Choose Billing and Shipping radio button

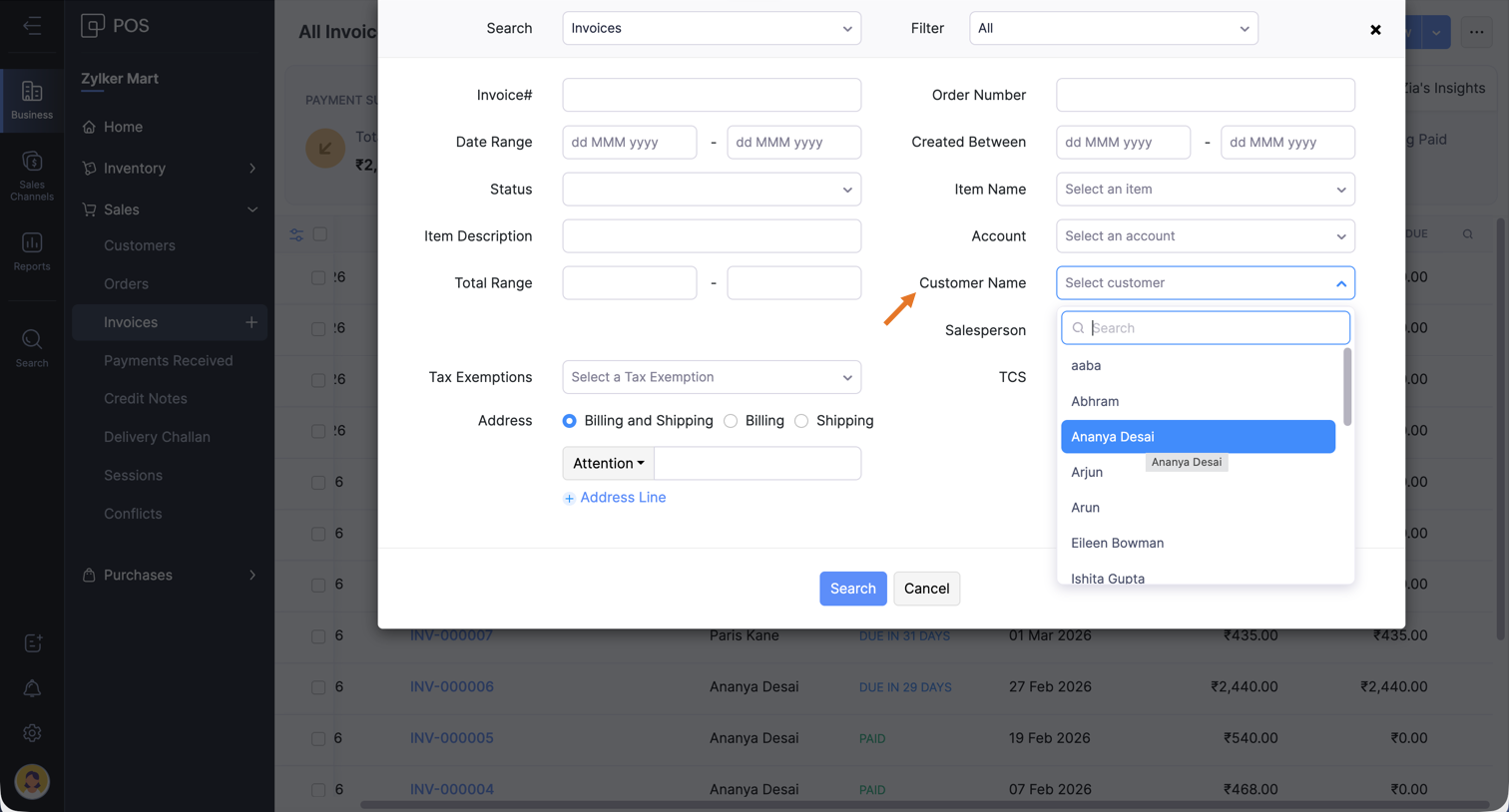click(569, 421)
